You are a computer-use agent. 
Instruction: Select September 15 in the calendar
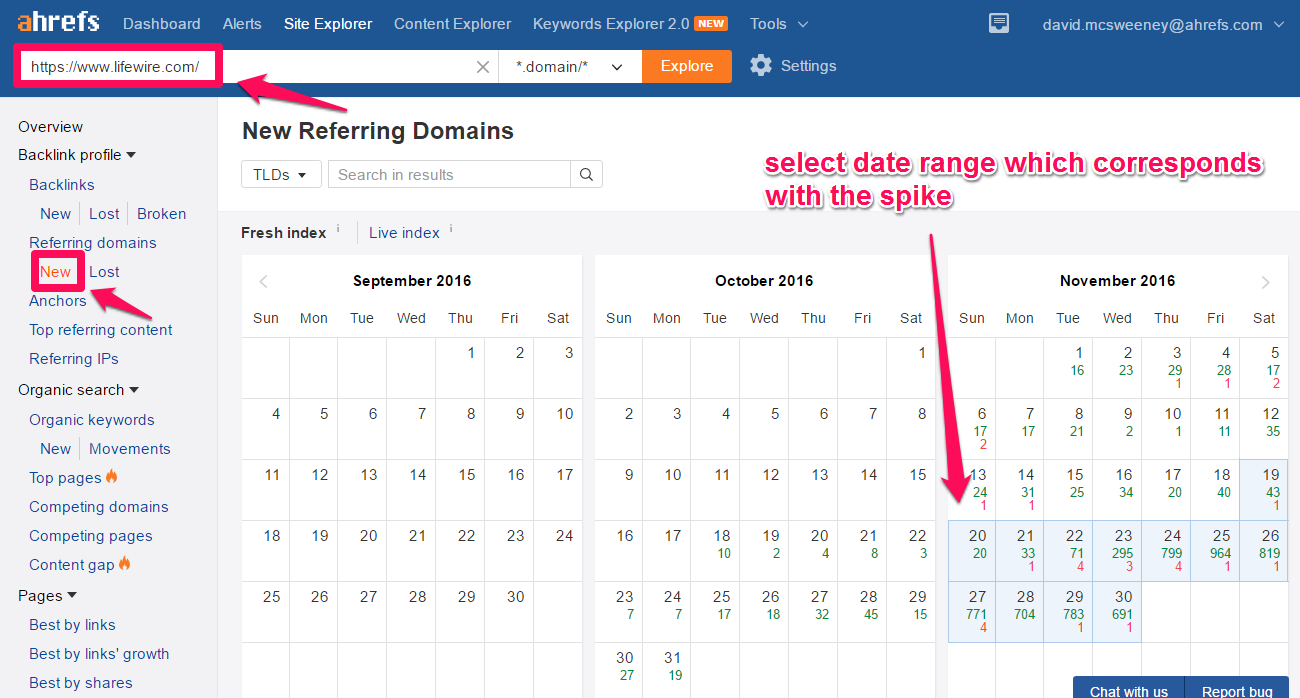coord(460,490)
